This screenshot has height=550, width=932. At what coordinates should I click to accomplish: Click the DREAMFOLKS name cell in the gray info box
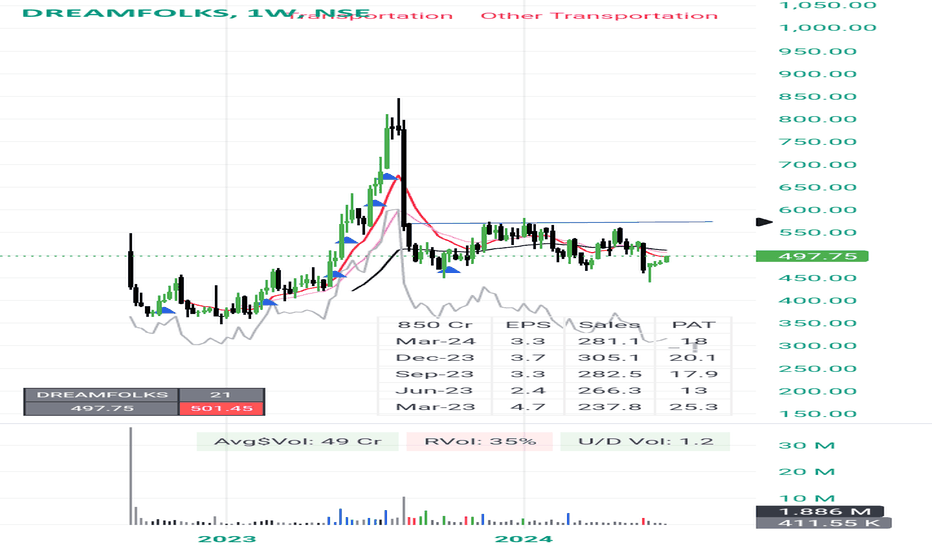coord(101,395)
